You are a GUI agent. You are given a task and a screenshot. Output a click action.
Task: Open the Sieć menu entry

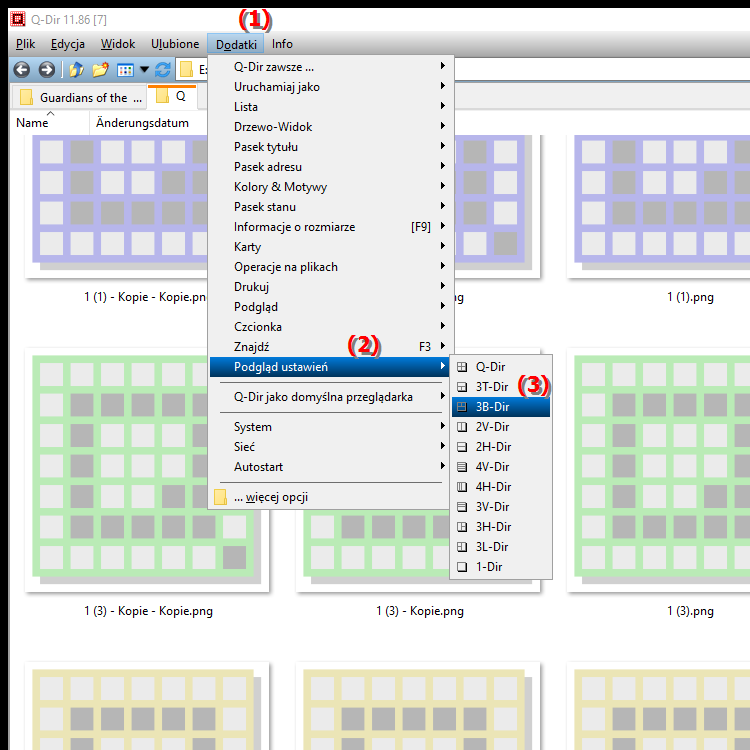pyautogui.click(x=331, y=447)
